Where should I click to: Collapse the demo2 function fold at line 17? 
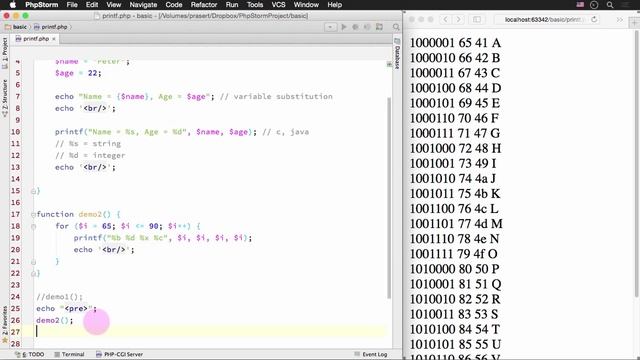33,214
